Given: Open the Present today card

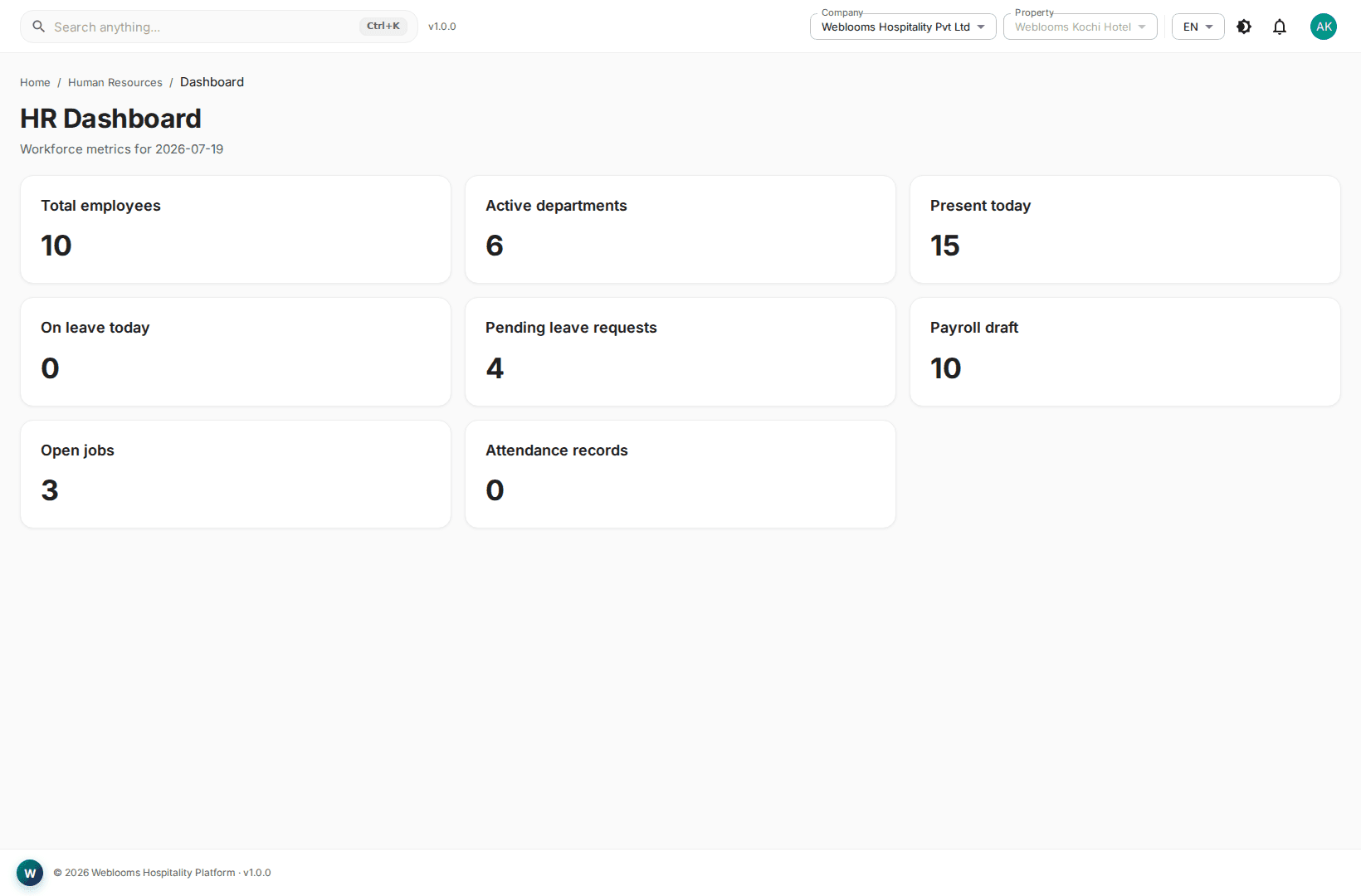Looking at the screenshot, I should [x=1125, y=229].
